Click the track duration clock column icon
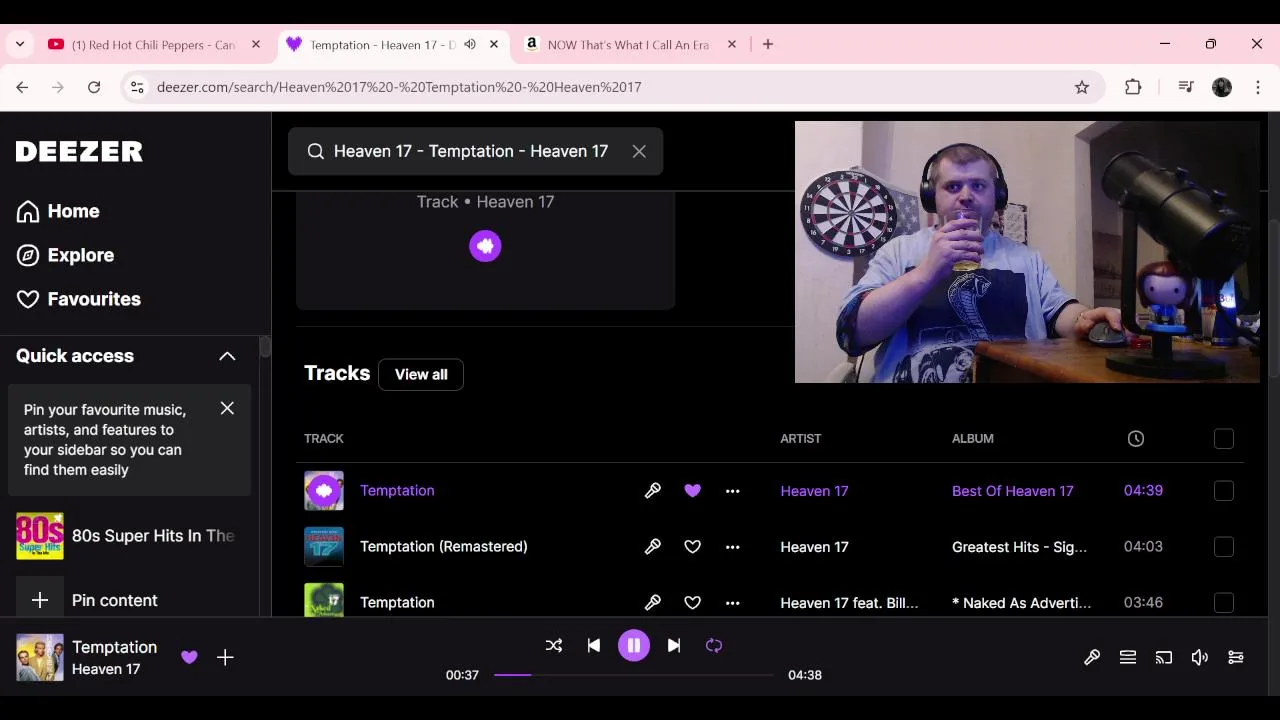Screen dimensions: 1280x720 [x=1136, y=439]
